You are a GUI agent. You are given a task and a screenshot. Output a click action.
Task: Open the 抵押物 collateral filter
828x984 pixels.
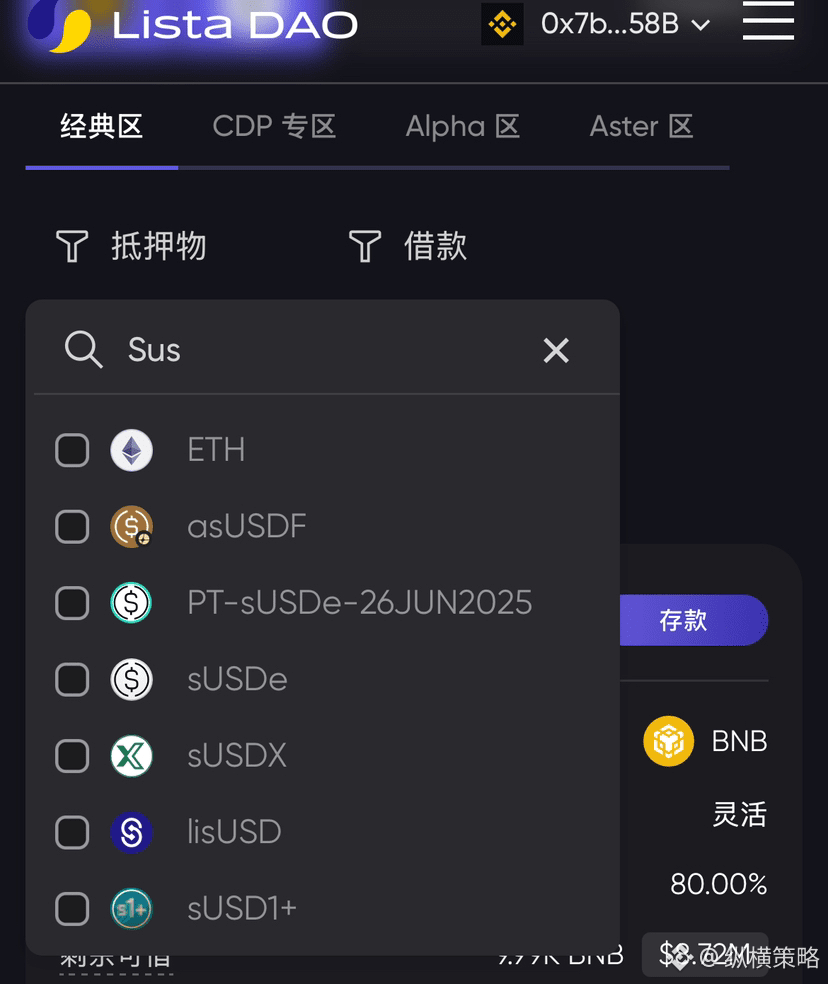131,246
